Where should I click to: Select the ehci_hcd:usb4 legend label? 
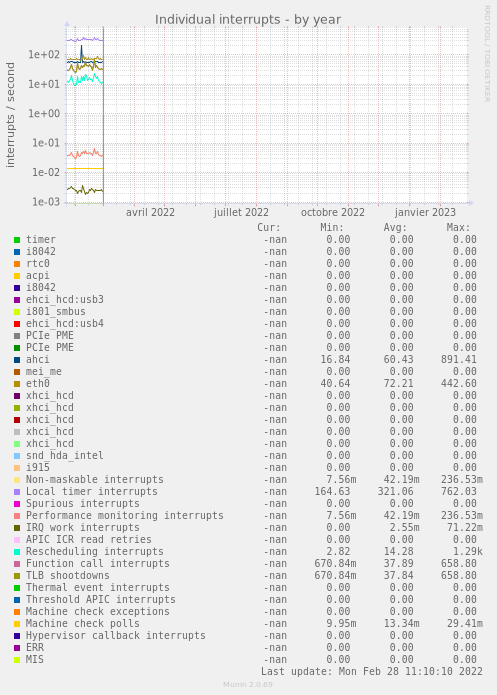click(x=65, y=324)
